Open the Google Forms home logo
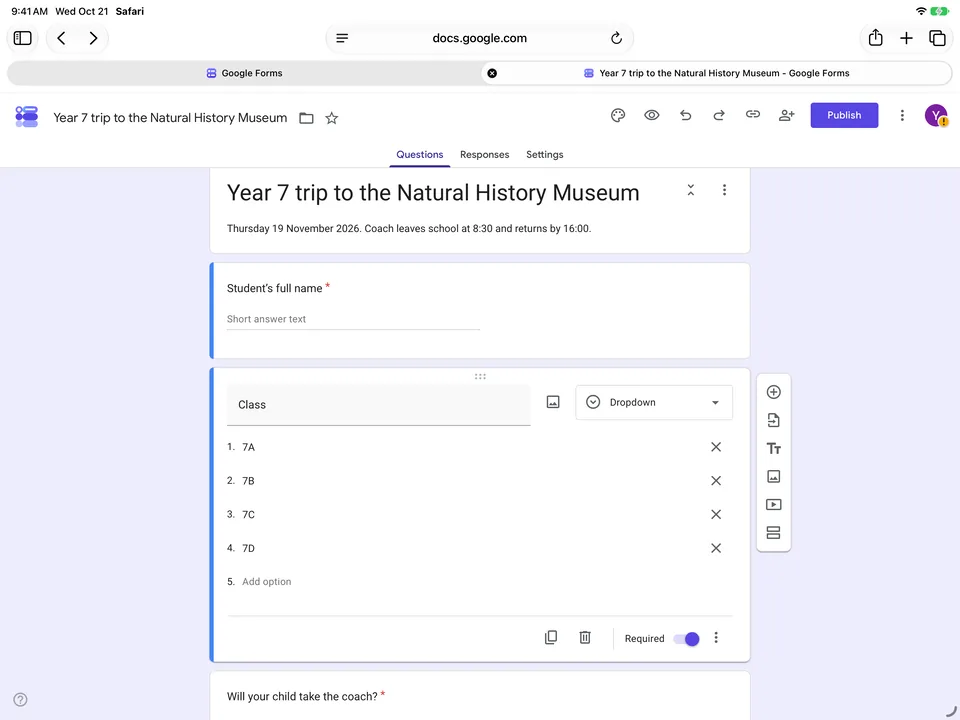 click(26, 116)
